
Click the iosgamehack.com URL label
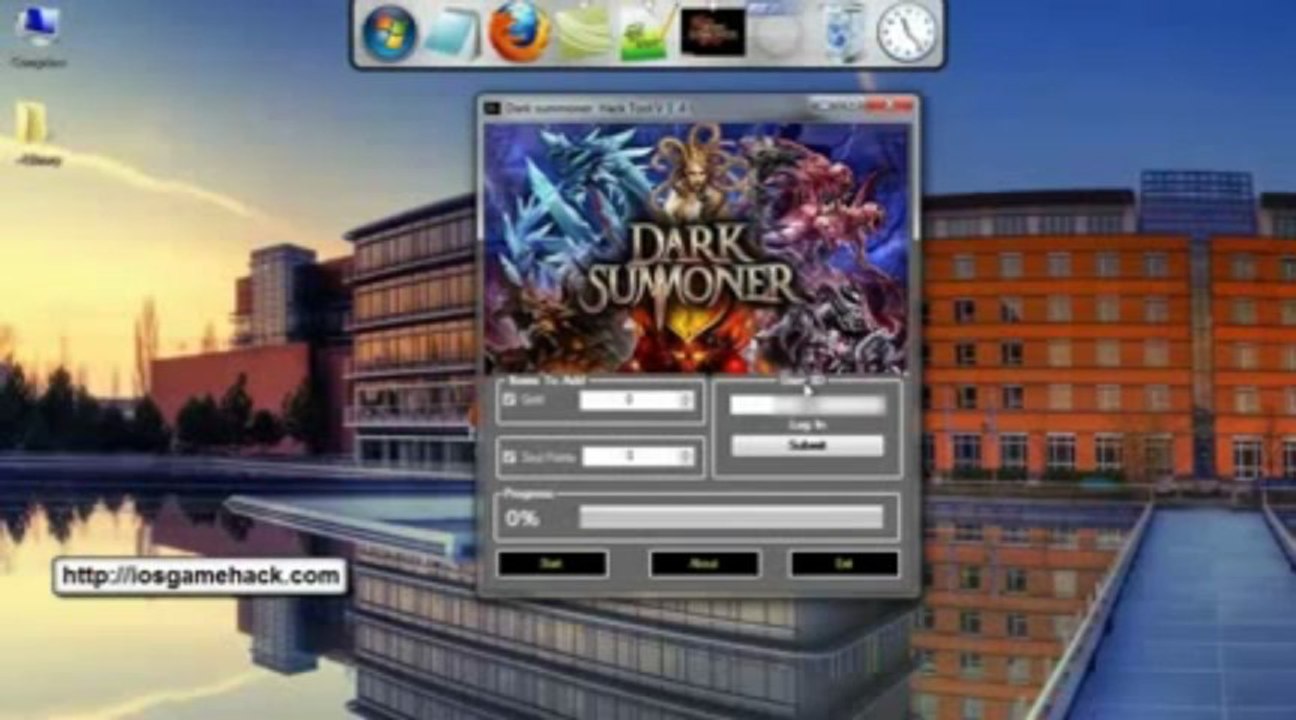(199, 577)
